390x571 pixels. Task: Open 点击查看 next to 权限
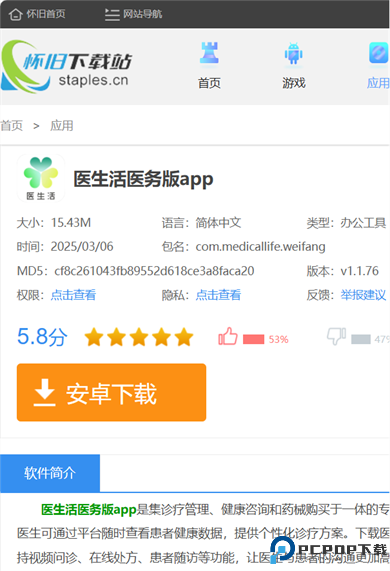tap(73, 295)
